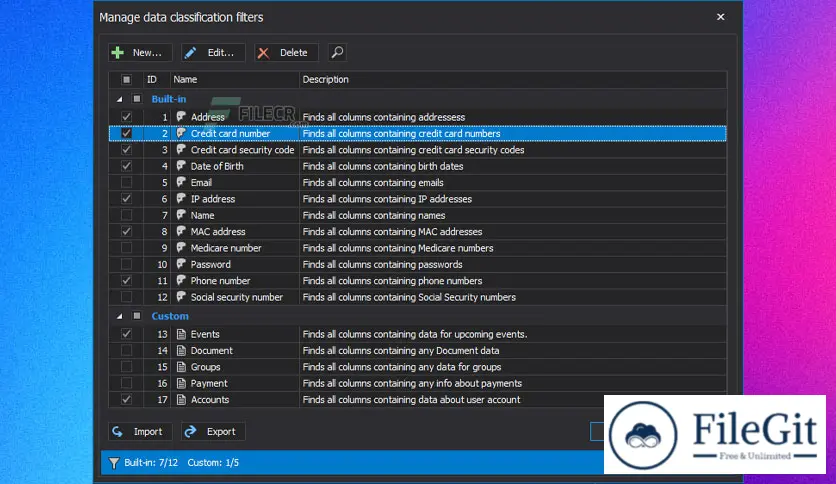The image size is (836, 484).
Task: Click the tag icon beside Credit card security code
Action: 181,149
